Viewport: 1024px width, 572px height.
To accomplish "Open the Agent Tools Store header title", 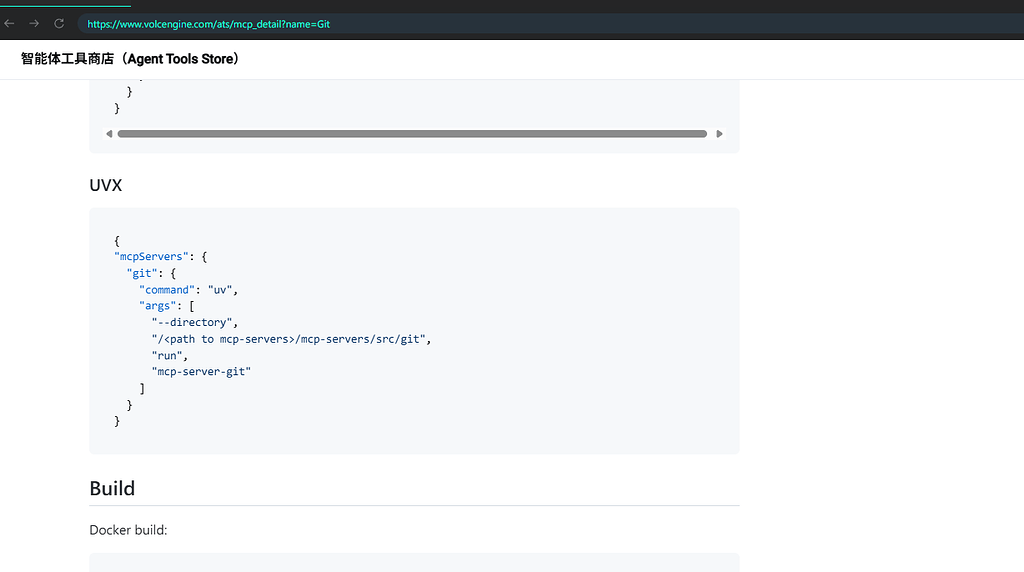I will [130, 59].
